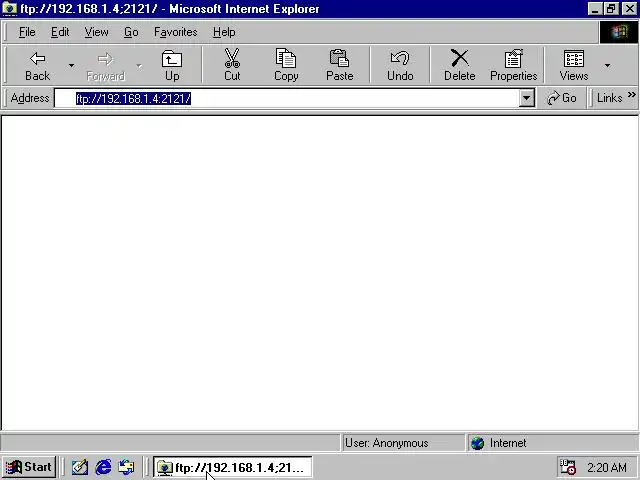Click the Links toolbar label
This screenshot has width=640, height=480.
coord(609,98)
